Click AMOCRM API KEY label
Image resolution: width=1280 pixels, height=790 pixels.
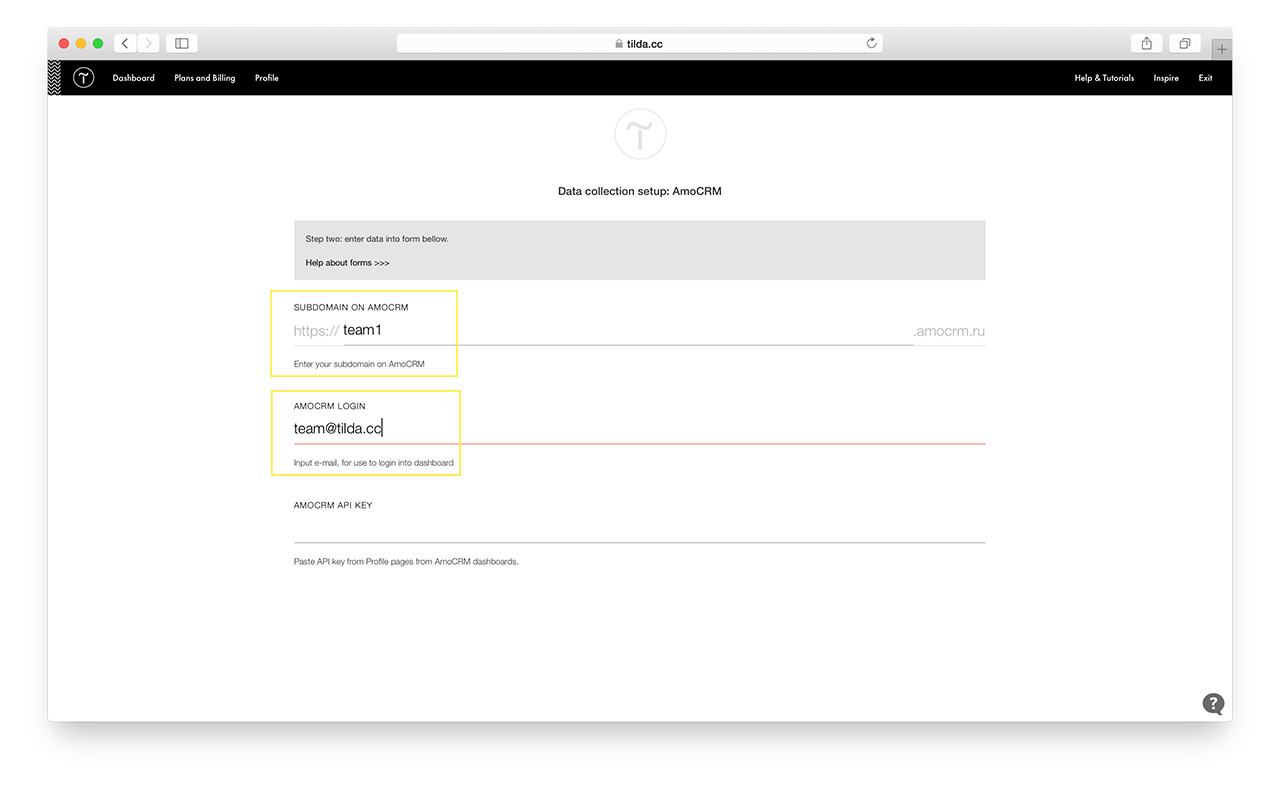(333, 505)
